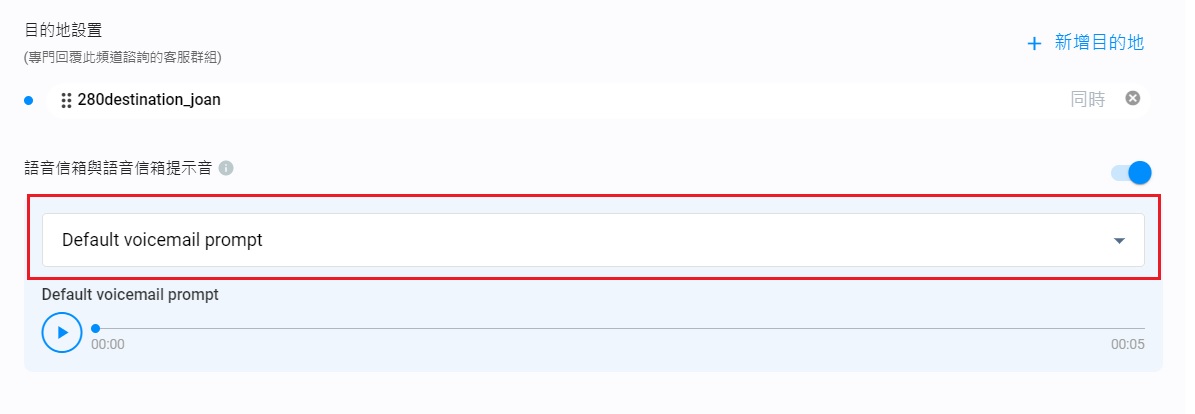Play the Default voicemail prompt audio

point(62,332)
